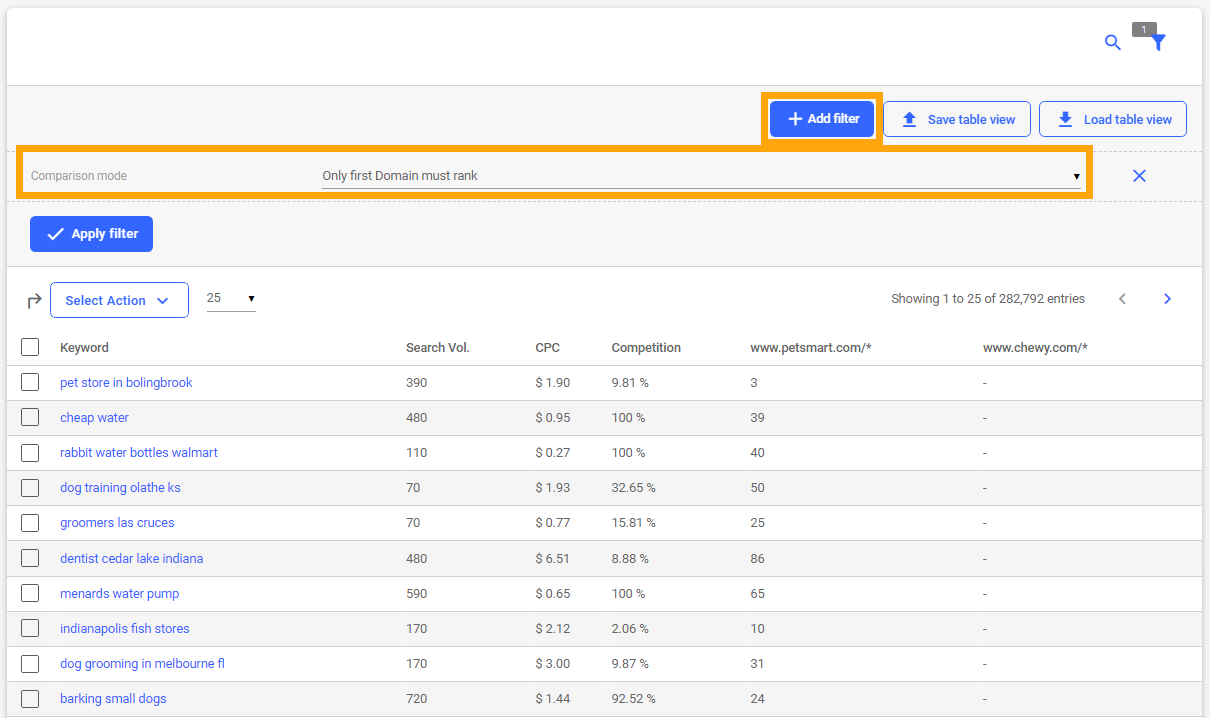Click the bulk action arrow icon
The image size is (1210, 718).
(34, 301)
